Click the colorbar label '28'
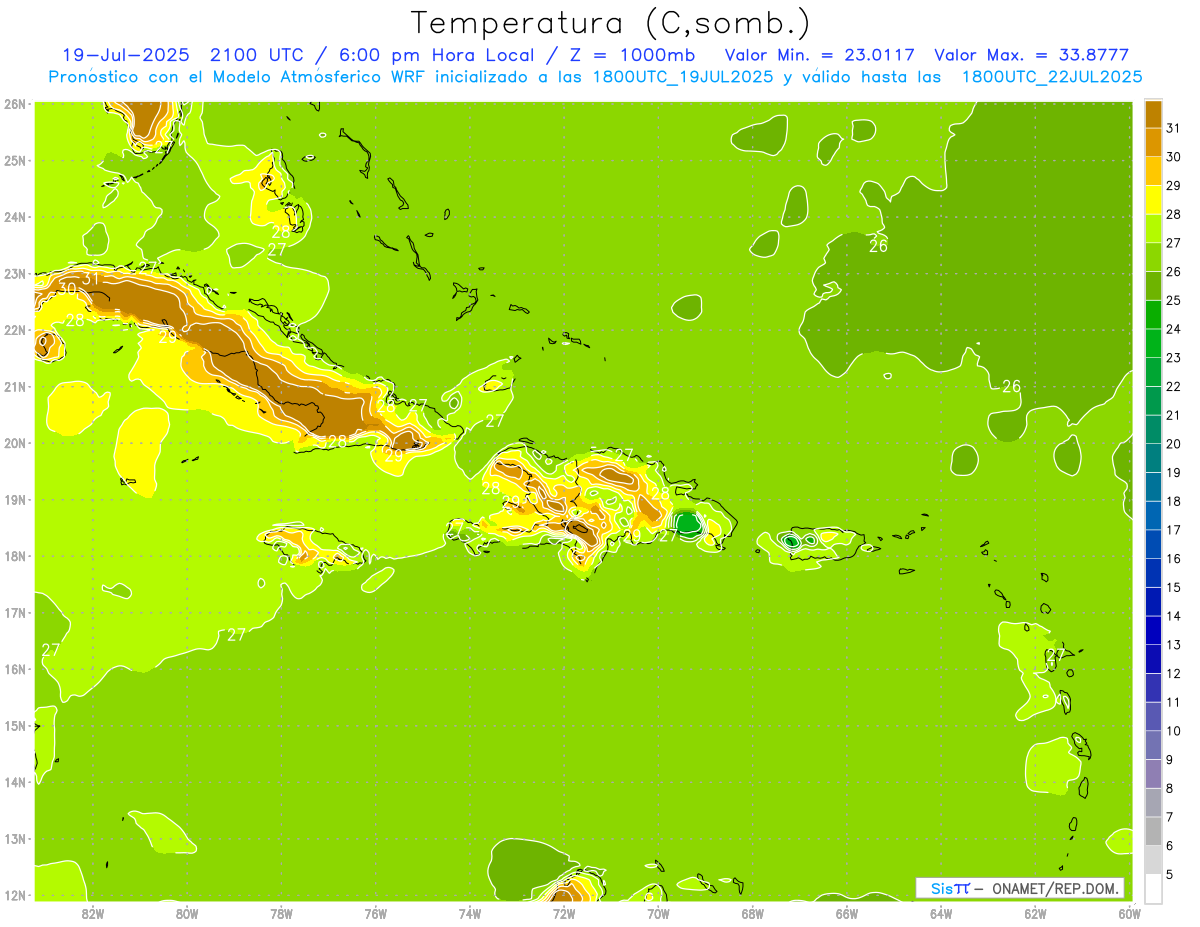Viewport: 1200px width, 927px height. click(x=1174, y=214)
